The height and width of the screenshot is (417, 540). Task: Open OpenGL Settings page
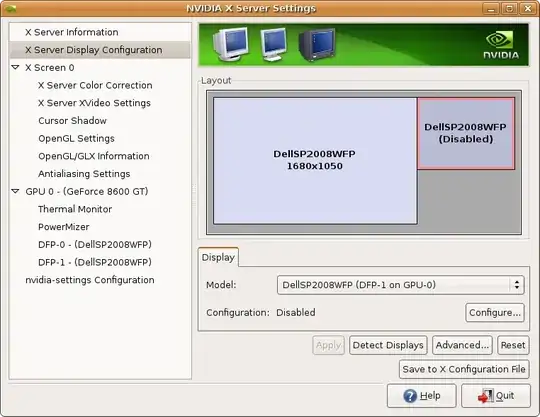pos(76,138)
